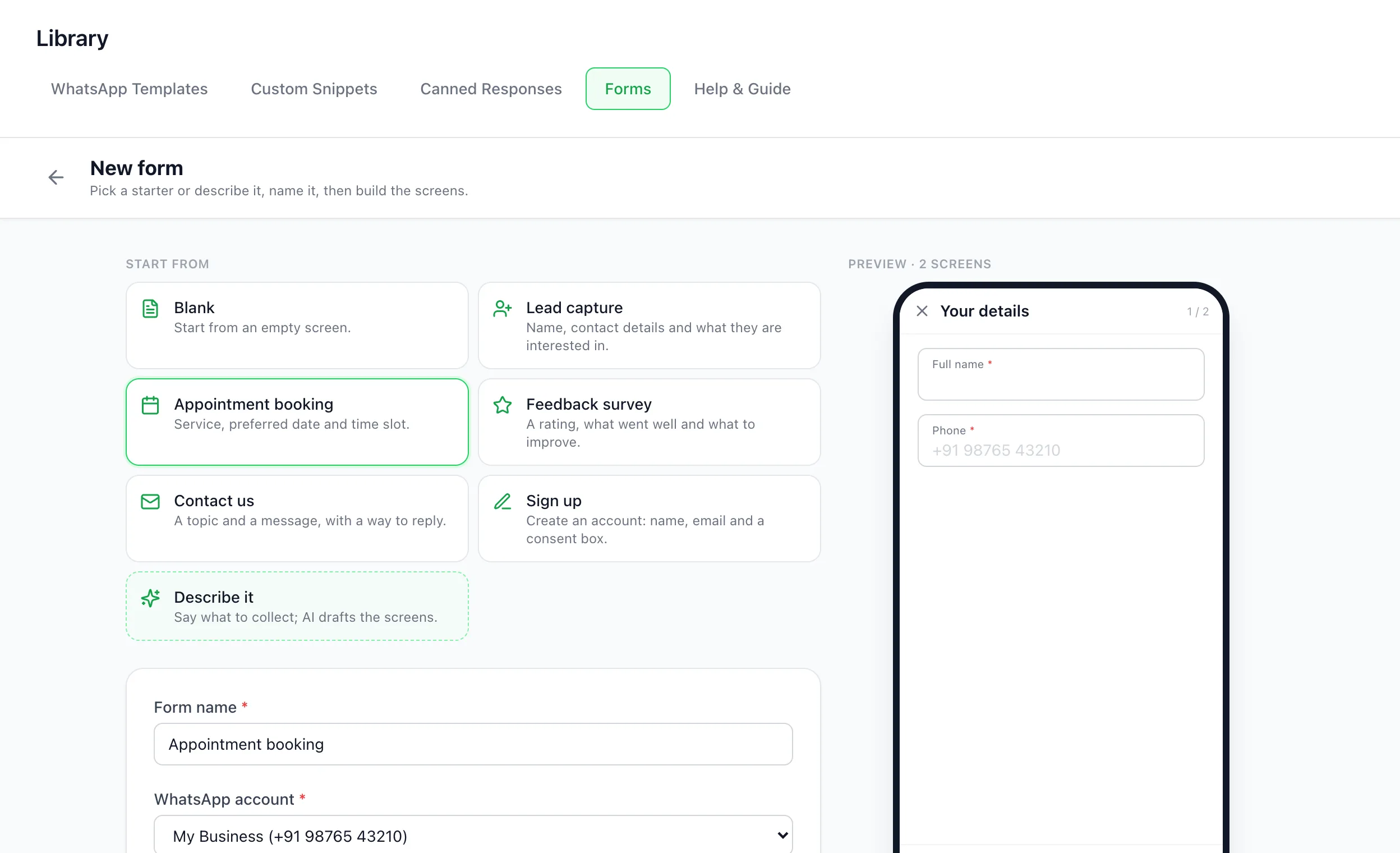Click the 'PREVIEW · 2 SCREENS' label
Viewport: 1400px width, 853px height.
click(x=919, y=264)
